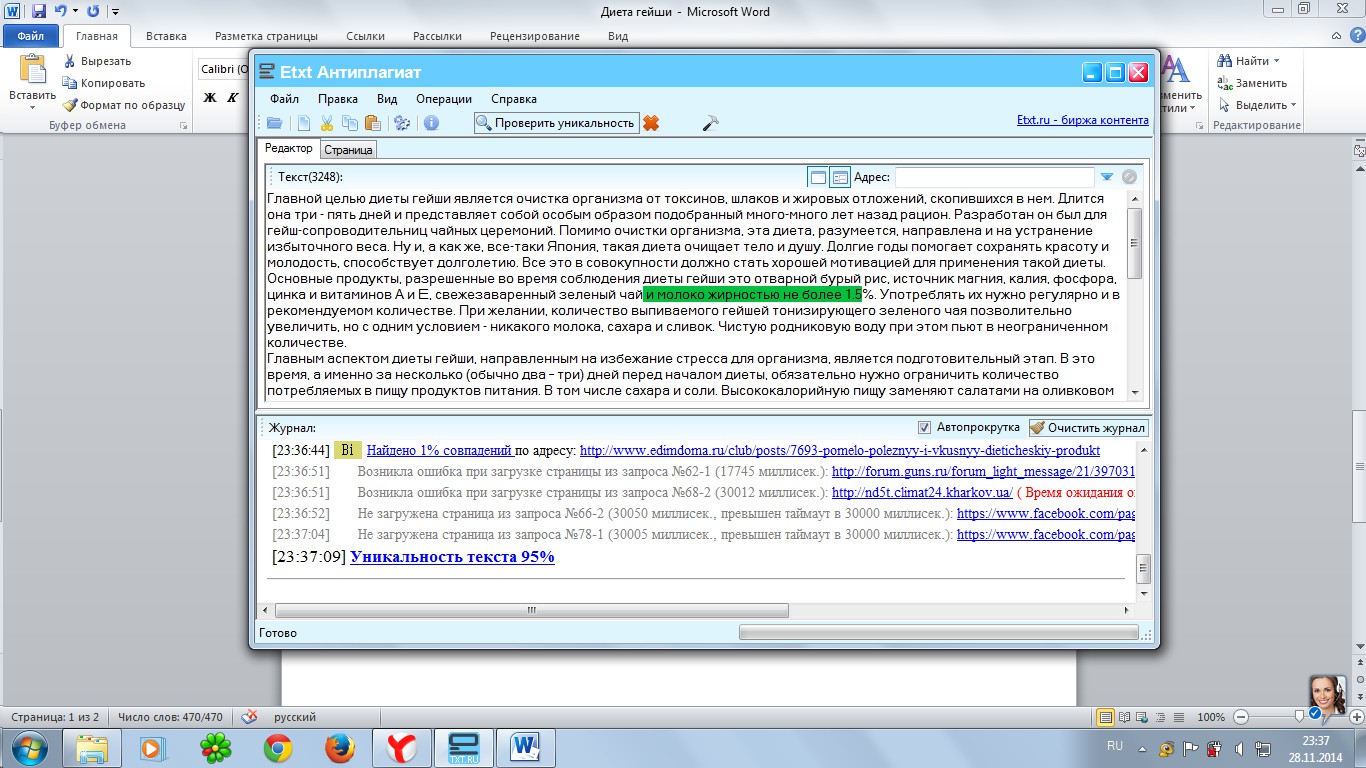Open Уникальность текста 95% link
This screenshot has width=1366, height=768.
click(452, 557)
